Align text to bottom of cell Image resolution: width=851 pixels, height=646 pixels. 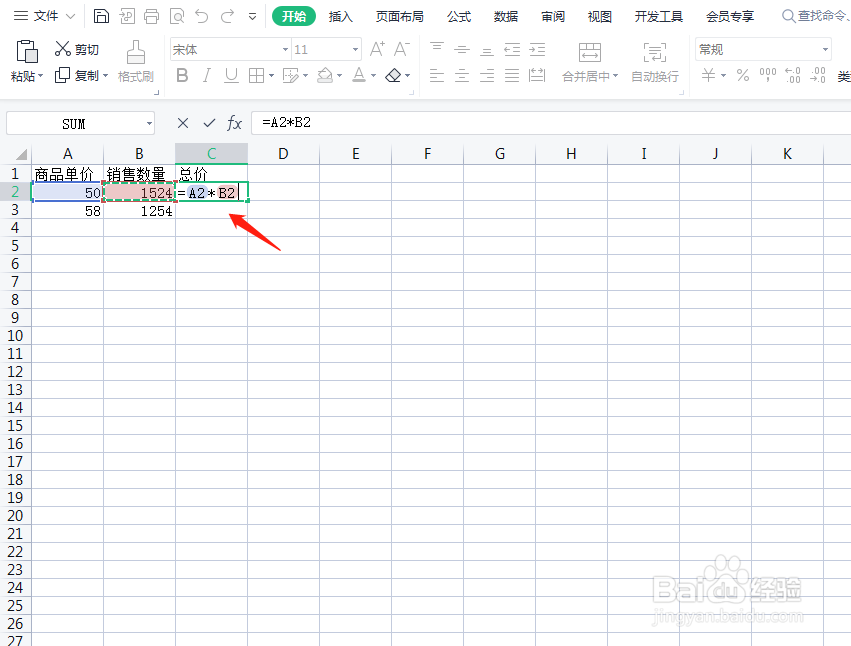click(487, 51)
